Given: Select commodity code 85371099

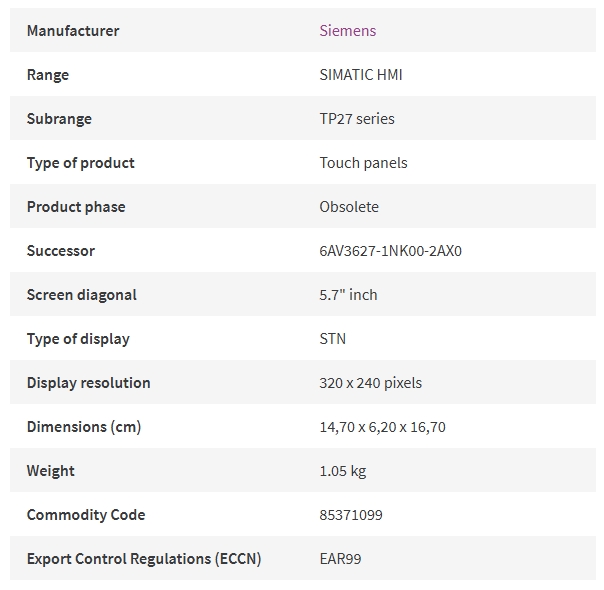Looking at the screenshot, I should pos(351,515).
